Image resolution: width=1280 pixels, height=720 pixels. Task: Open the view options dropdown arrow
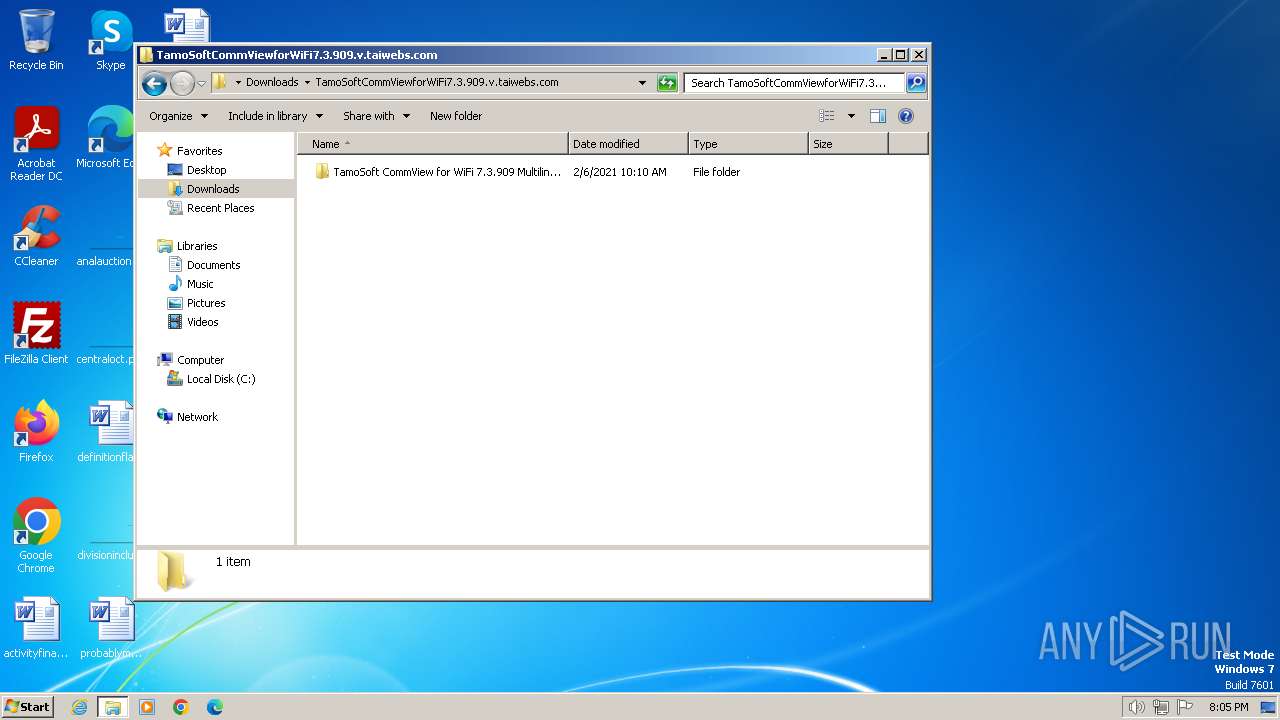pos(851,116)
